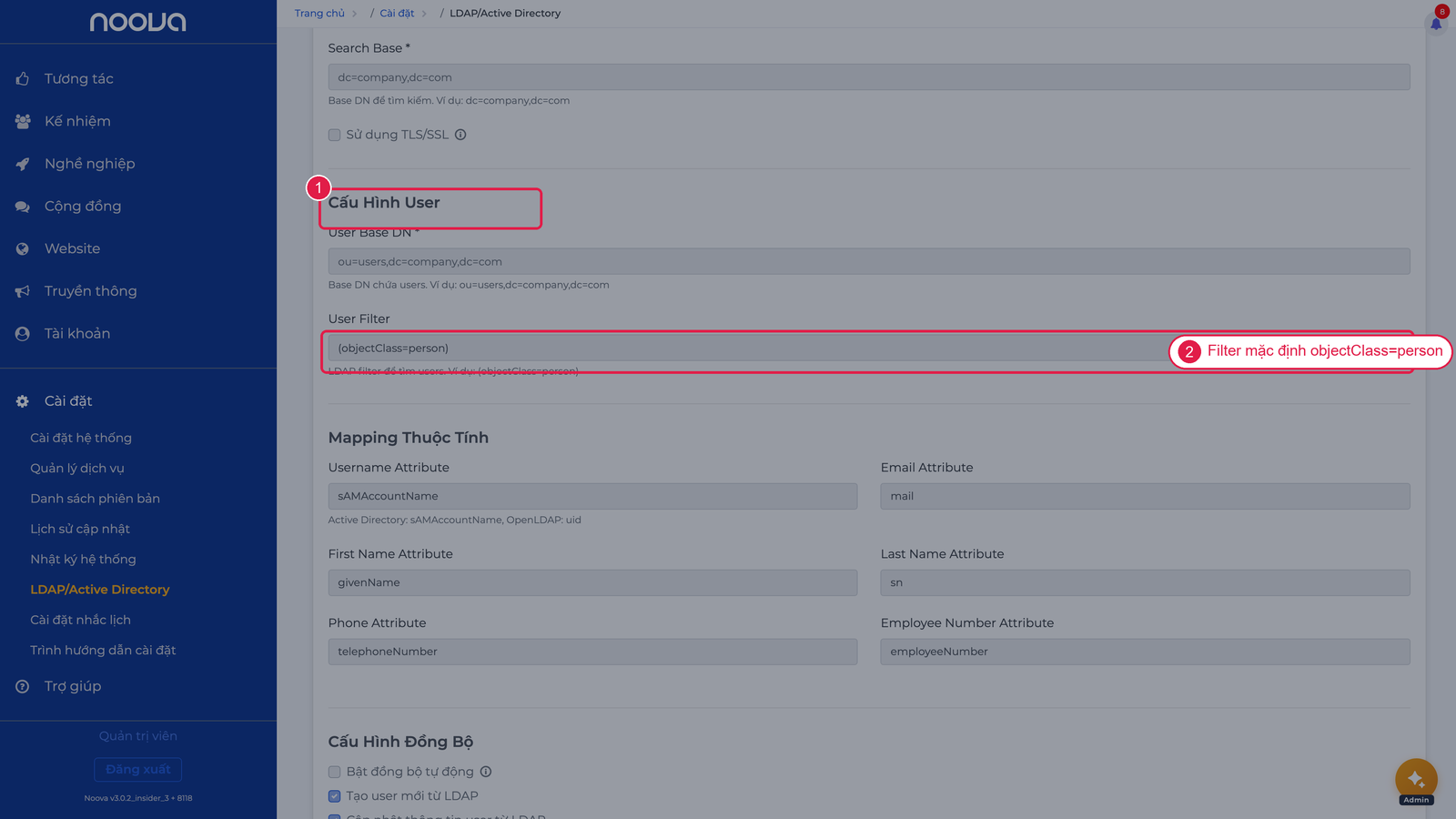Open the Admin AI assistant sparkle button
1456x819 pixels.
[1416, 780]
